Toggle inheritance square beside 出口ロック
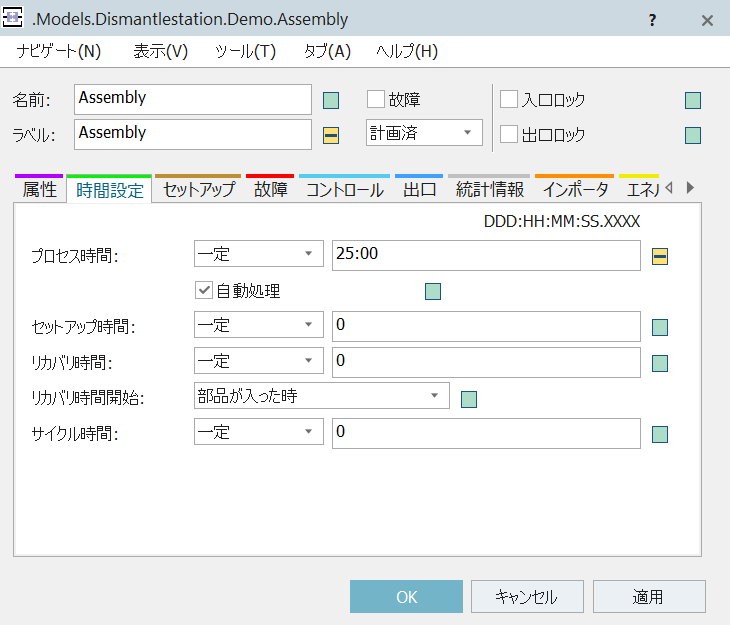The width and height of the screenshot is (730, 625). 693,136
